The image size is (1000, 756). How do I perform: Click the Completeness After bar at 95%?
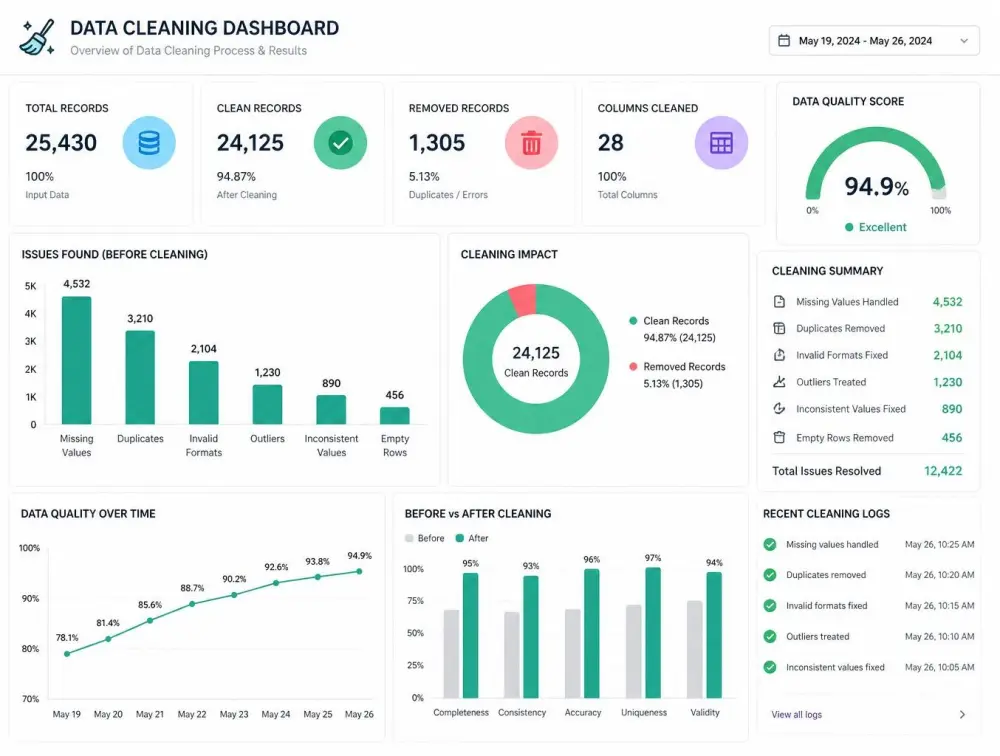click(471, 635)
